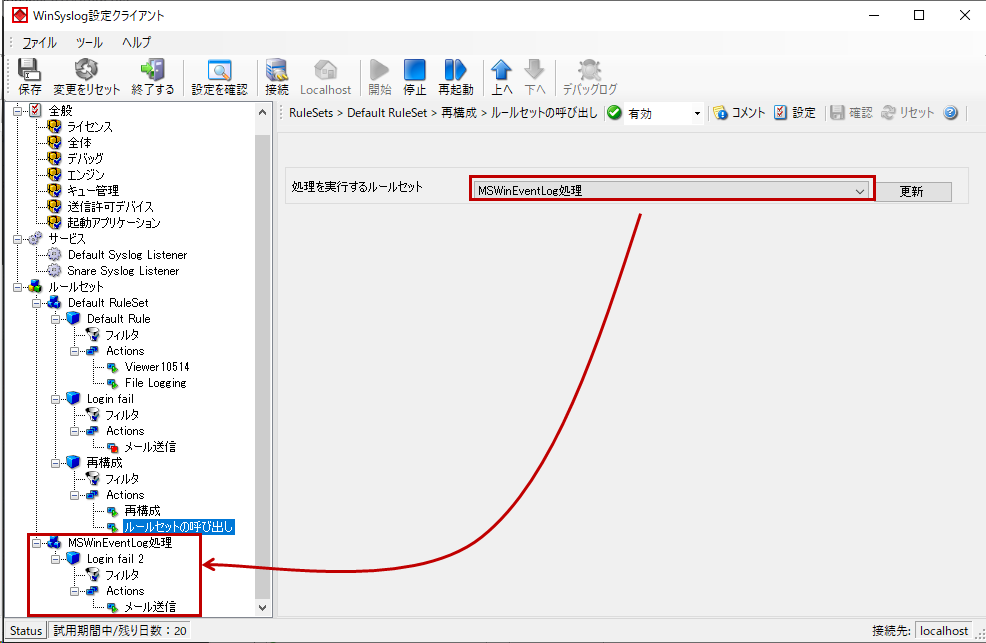
Task: Select ライセンス in the tree
Action: [90, 127]
